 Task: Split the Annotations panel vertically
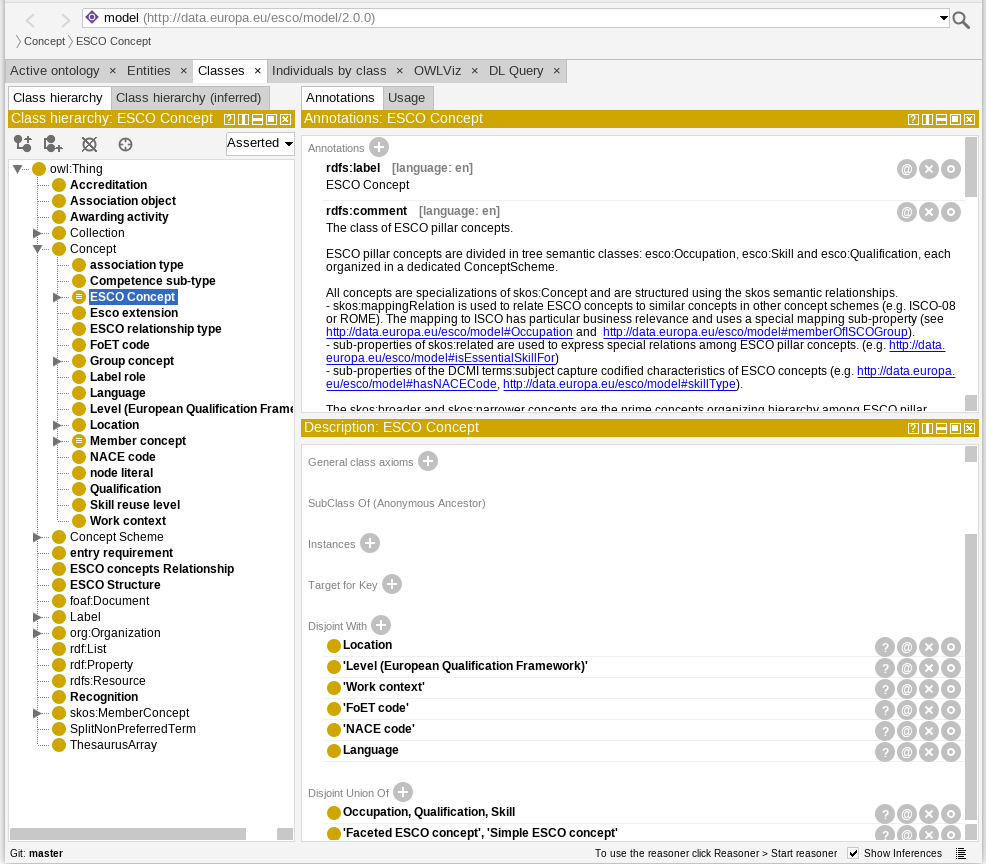(928, 119)
